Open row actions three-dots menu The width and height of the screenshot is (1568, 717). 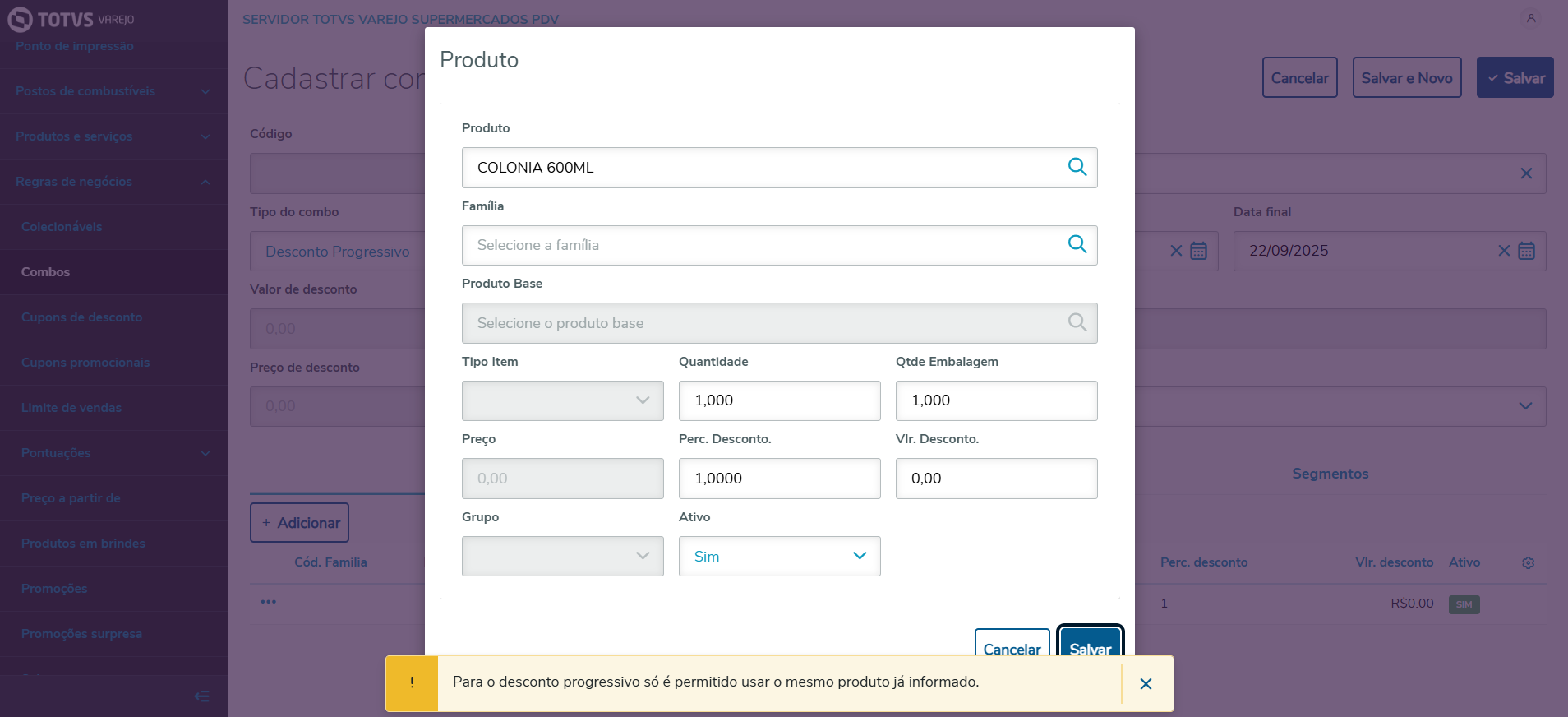point(268,602)
